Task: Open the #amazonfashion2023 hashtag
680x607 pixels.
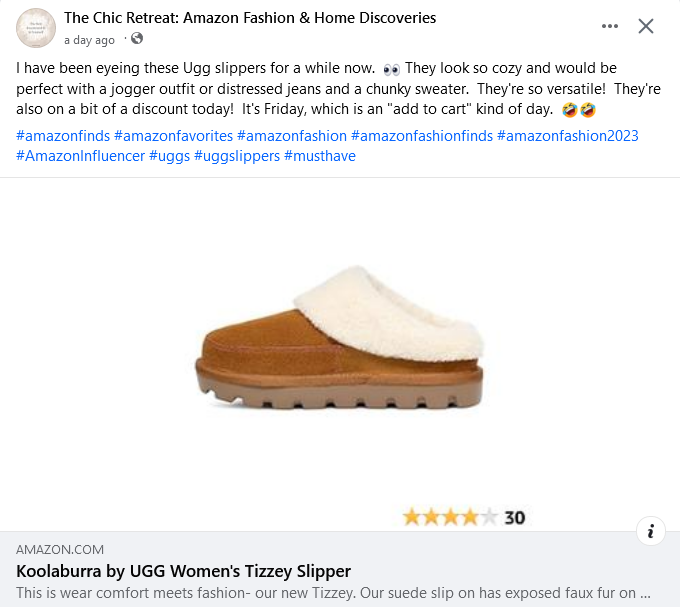Action: coord(567,135)
